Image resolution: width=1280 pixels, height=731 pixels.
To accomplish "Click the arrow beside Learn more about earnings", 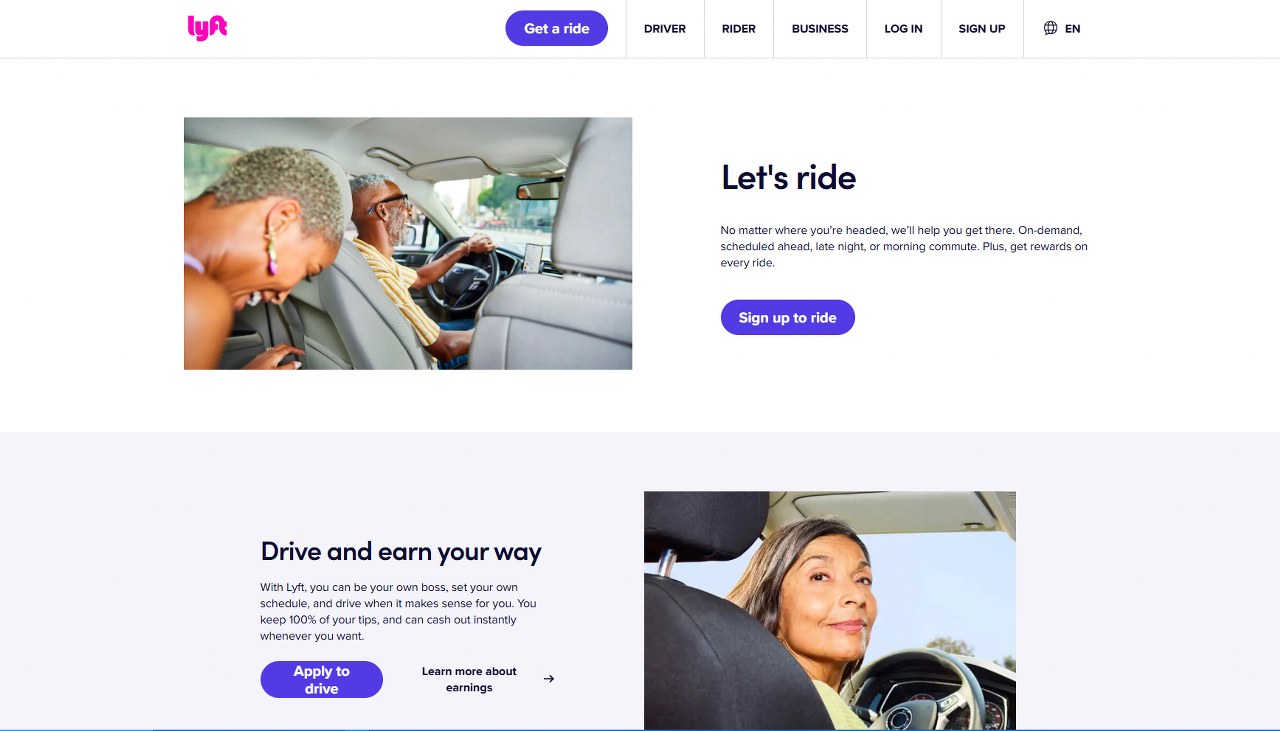I will [x=549, y=679].
